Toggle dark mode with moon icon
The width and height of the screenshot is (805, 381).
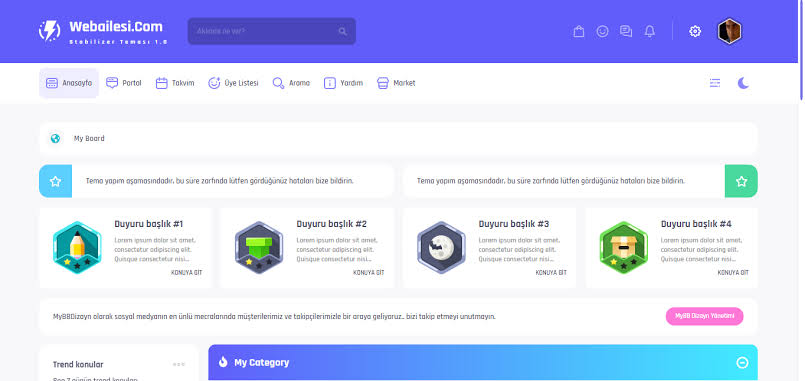click(x=743, y=83)
